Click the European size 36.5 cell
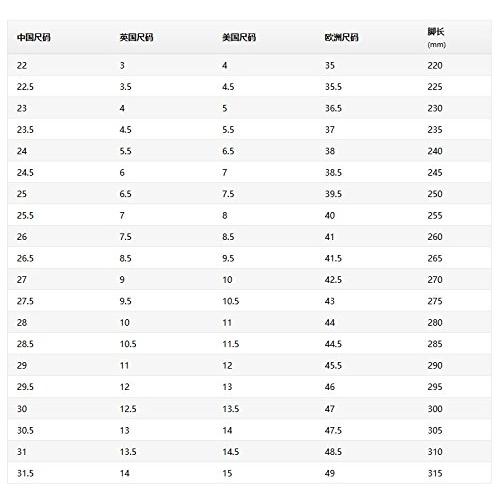 click(333, 108)
